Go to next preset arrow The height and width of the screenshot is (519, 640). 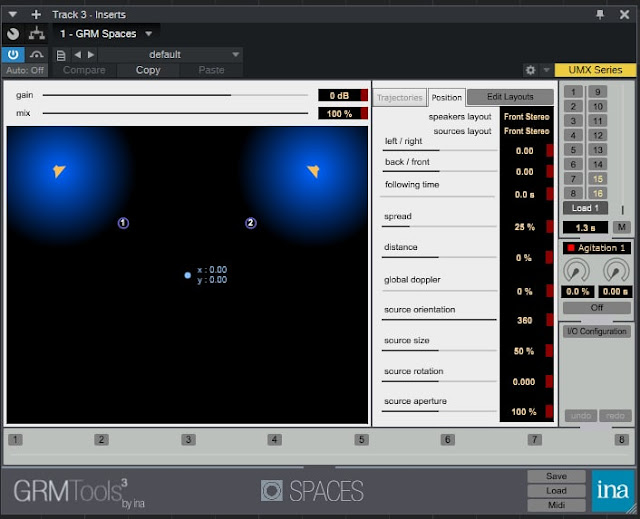tap(91, 54)
